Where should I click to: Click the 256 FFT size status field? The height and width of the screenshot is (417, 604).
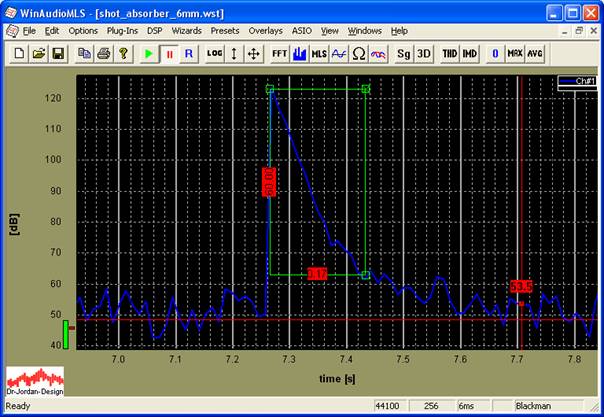coord(432,406)
